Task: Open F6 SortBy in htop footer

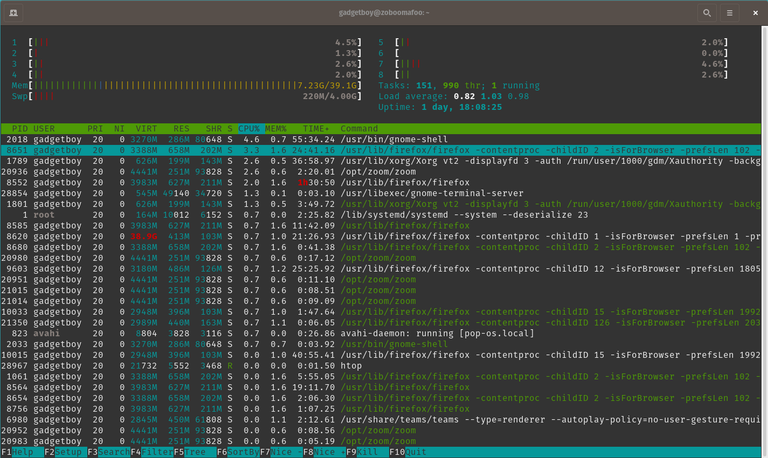Action: (x=238, y=452)
